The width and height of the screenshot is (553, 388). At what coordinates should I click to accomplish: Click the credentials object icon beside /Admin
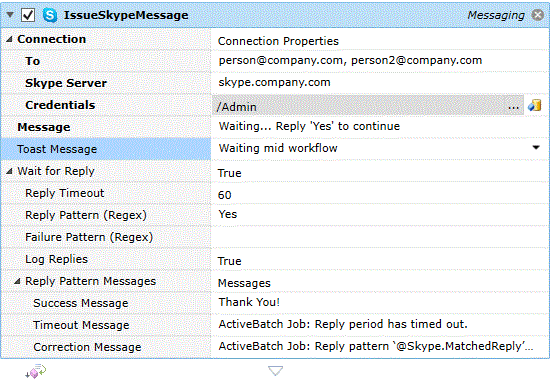[x=535, y=105]
